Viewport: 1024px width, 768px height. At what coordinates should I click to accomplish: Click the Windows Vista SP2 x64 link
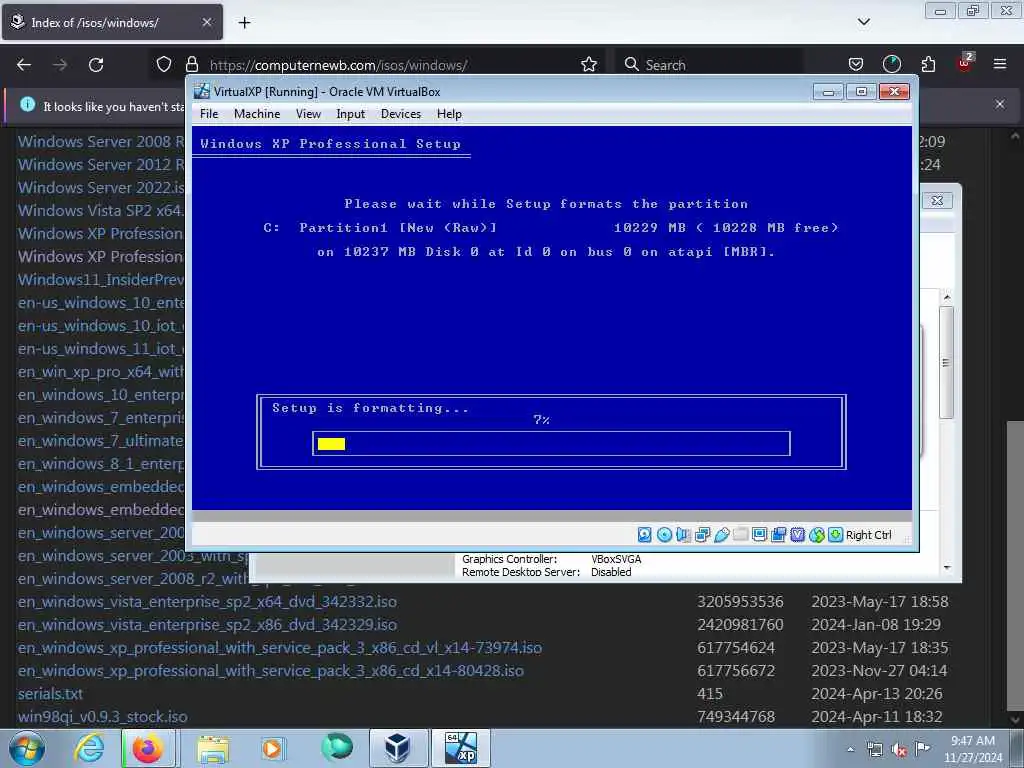[x=101, y=210]
